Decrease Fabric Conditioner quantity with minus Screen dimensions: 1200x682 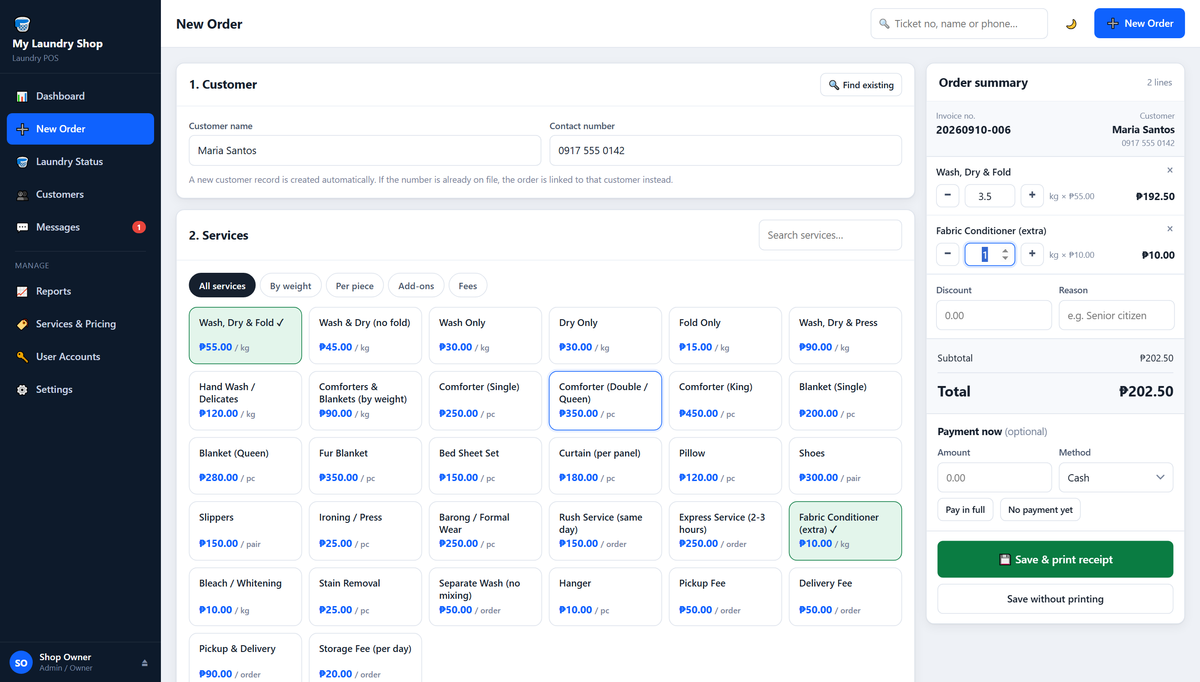click(948, 254)
